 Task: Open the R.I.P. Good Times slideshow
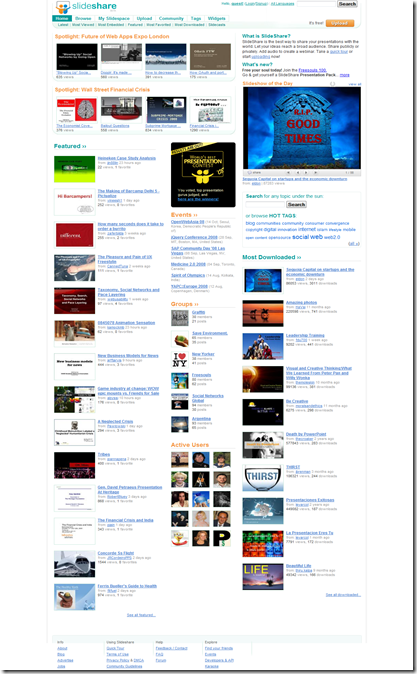pos(302,128)
